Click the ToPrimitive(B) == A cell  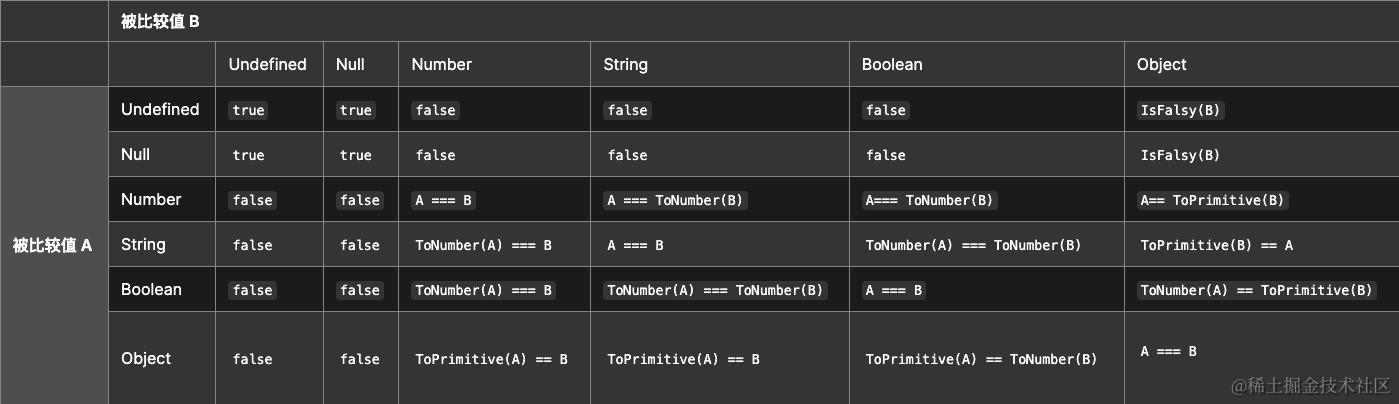(x=1217, y=245)
